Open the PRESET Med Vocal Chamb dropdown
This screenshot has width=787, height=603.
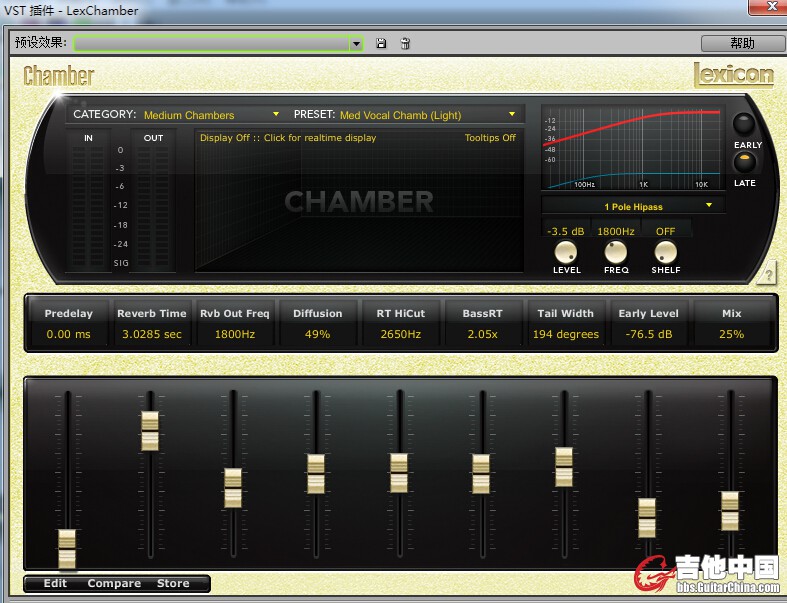click(x=428, y=115)
